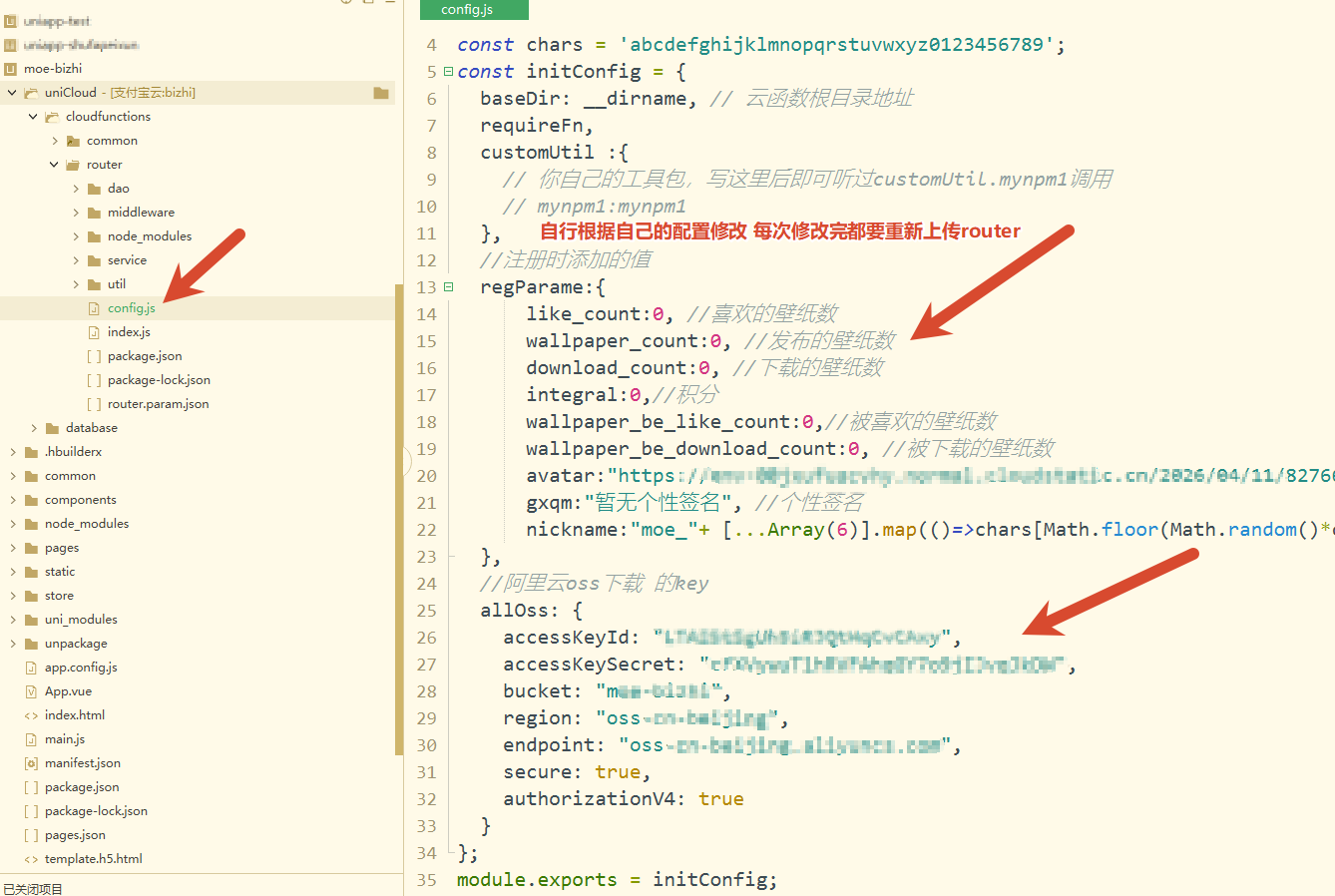Expand the database folder arrow
Screen dimensions: 1335x896
[x=34, y=428]
